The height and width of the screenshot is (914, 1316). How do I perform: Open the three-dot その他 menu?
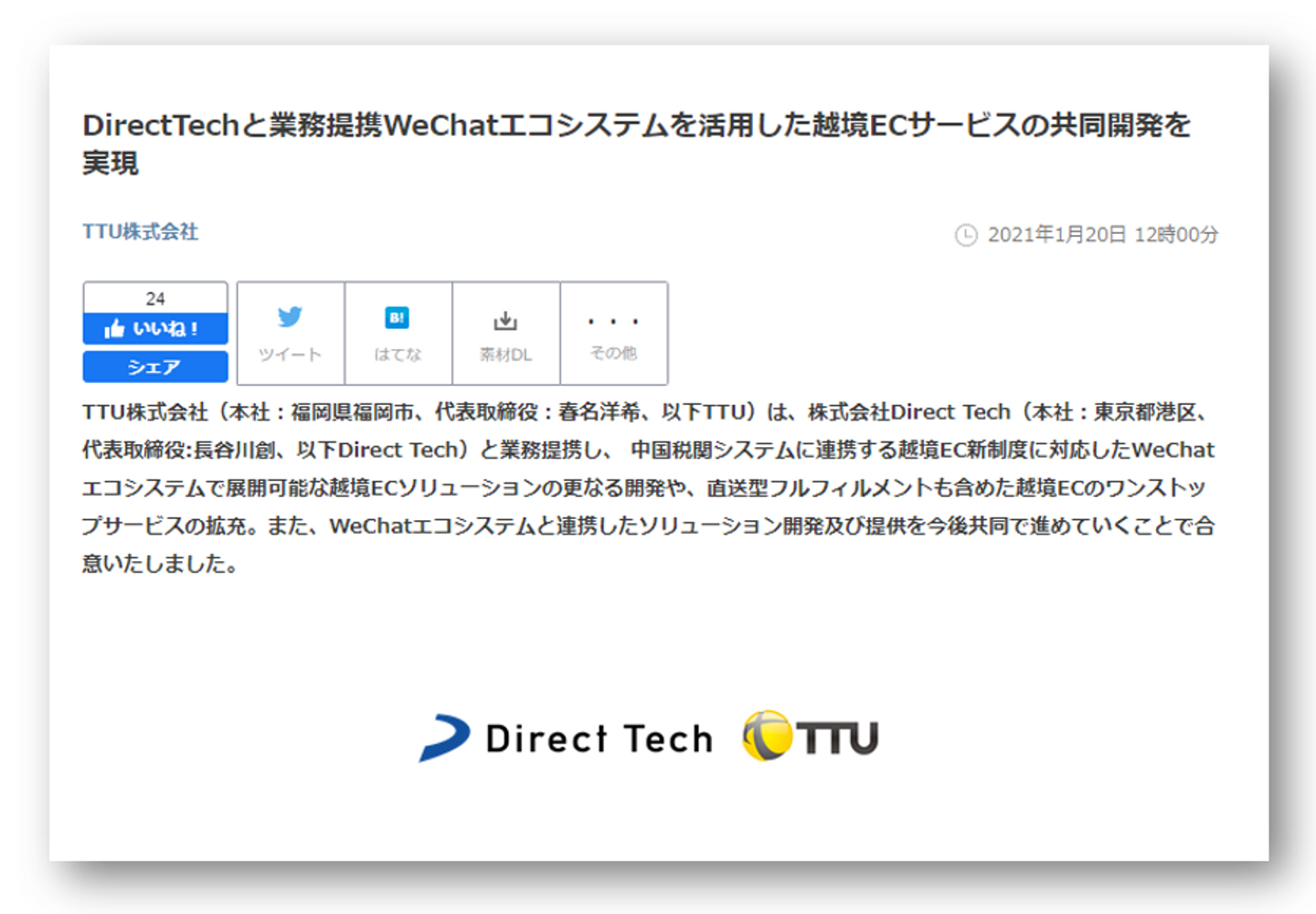614,333
